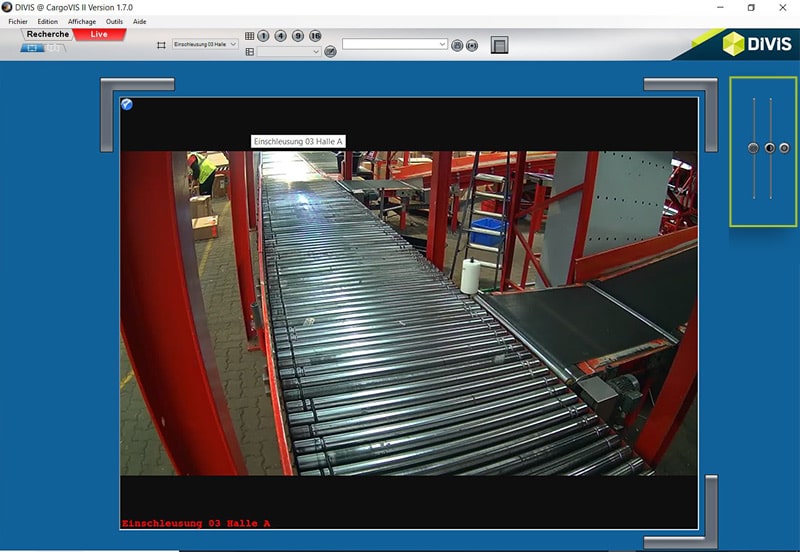Click the large square fullscreen button

[500, 45]
